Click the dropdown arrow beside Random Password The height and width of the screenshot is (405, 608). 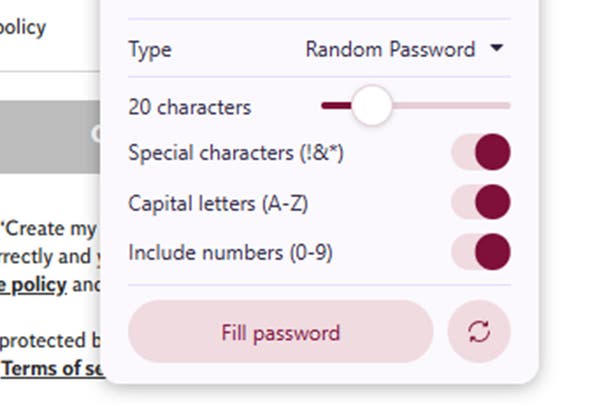tap(497, 48)
